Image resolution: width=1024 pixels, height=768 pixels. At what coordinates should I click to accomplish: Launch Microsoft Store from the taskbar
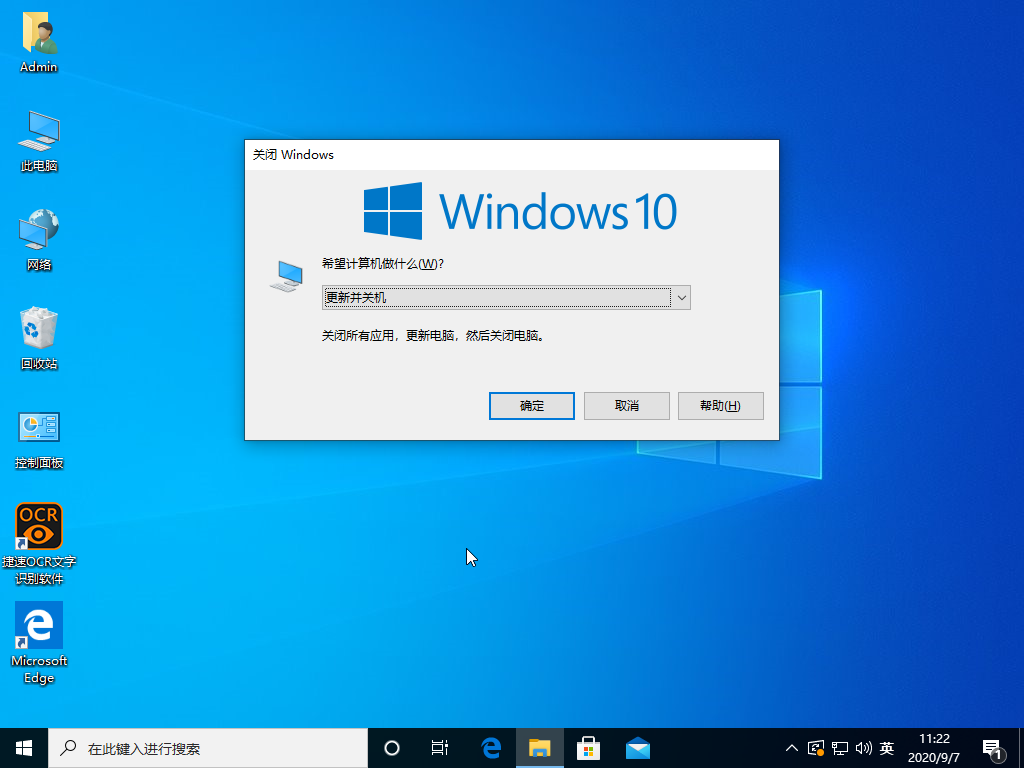coord(589,747)
